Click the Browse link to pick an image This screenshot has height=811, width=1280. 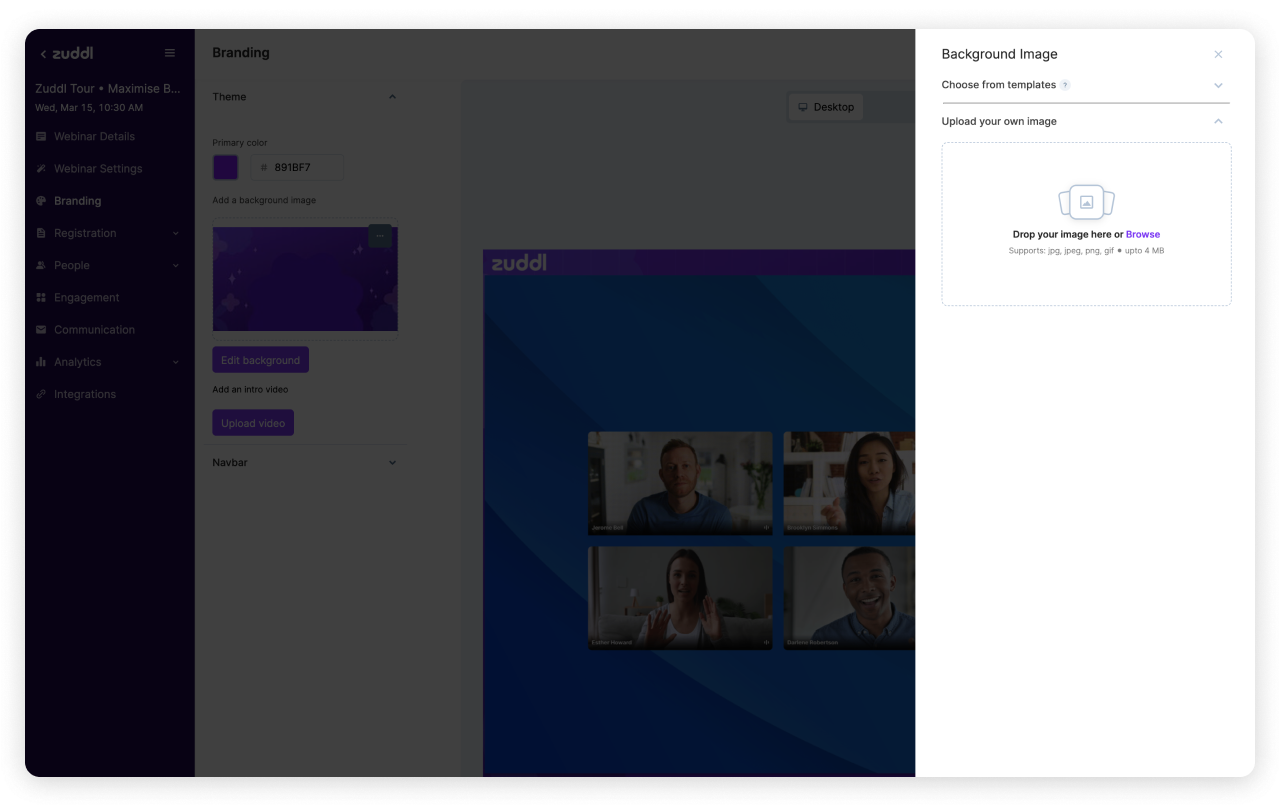1143,235
